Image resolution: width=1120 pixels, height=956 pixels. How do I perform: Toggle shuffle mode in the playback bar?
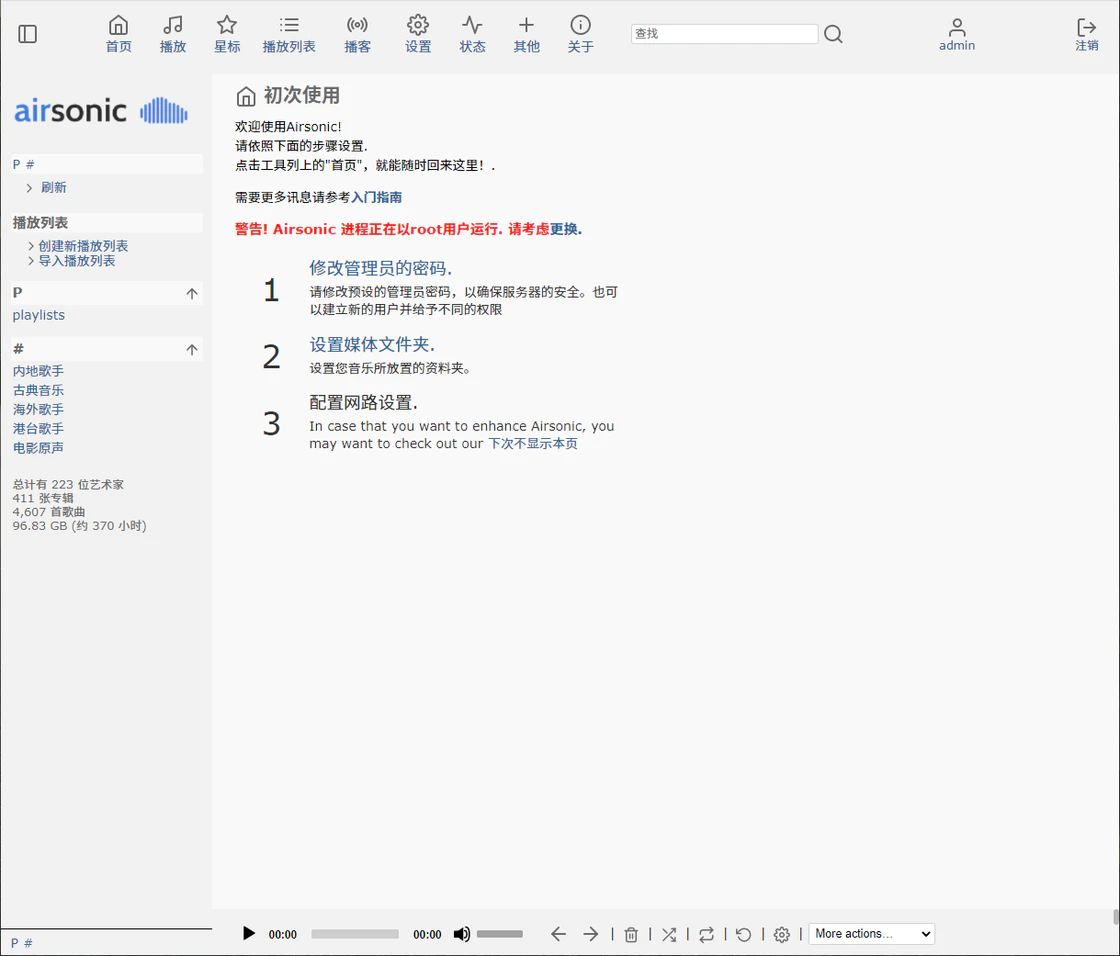(x=669, y=934)
